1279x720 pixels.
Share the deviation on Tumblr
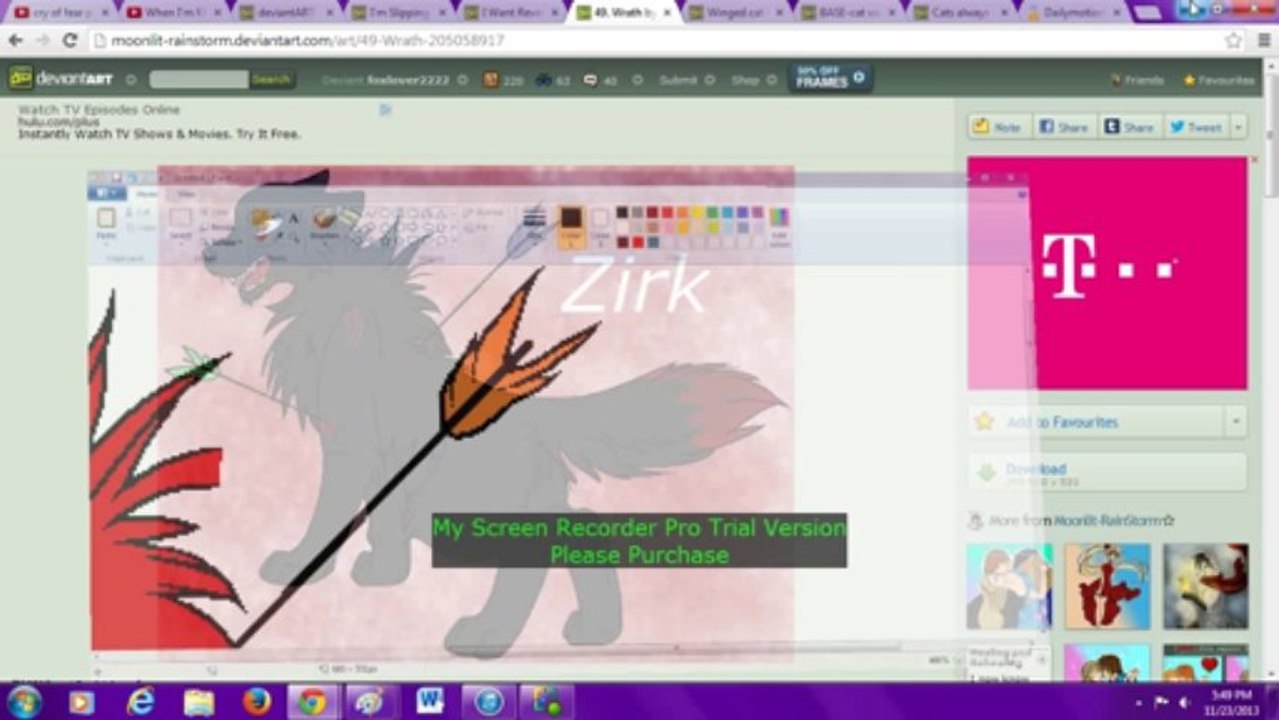(x=1128, y=127)
